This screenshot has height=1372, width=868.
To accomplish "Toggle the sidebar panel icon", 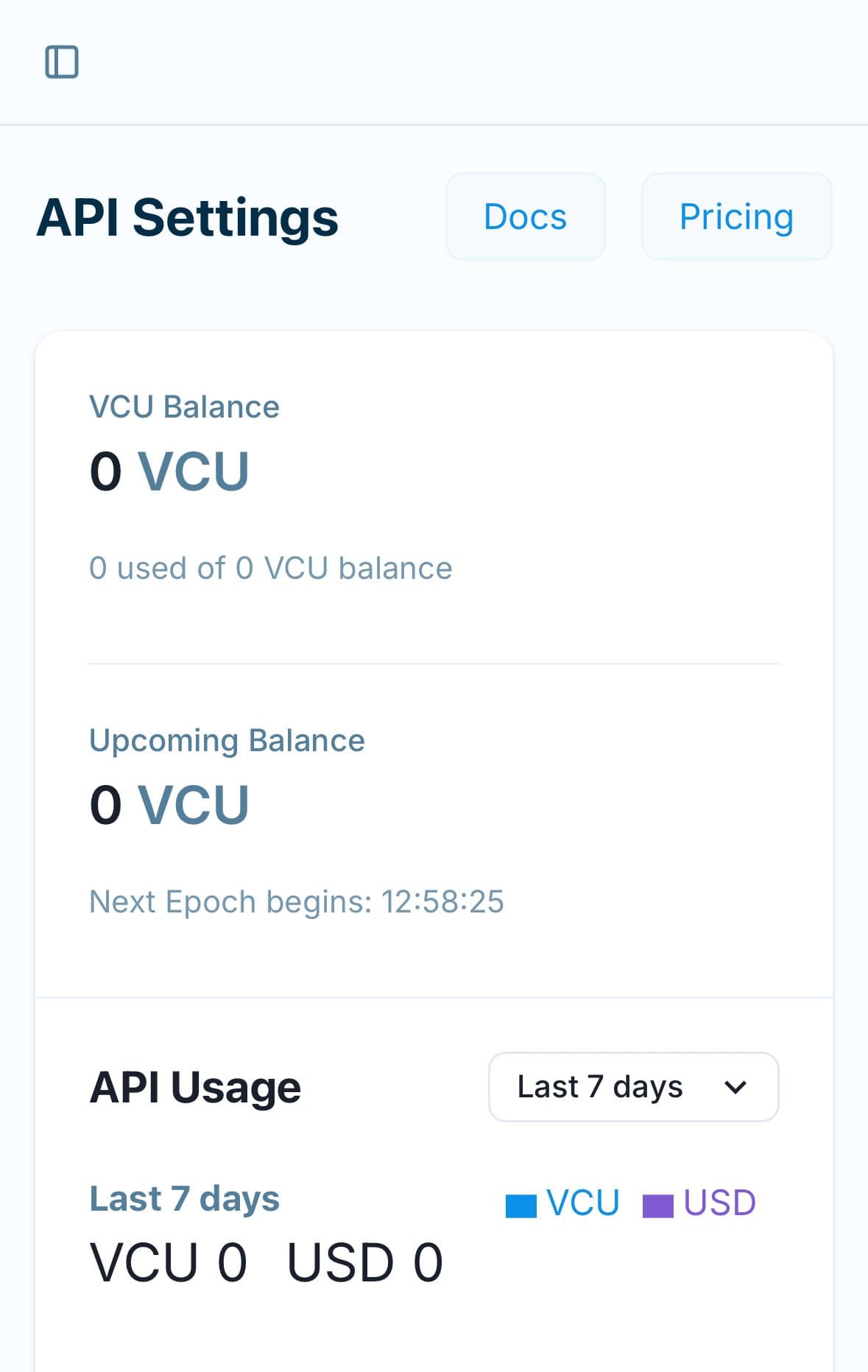I will 62,62.
